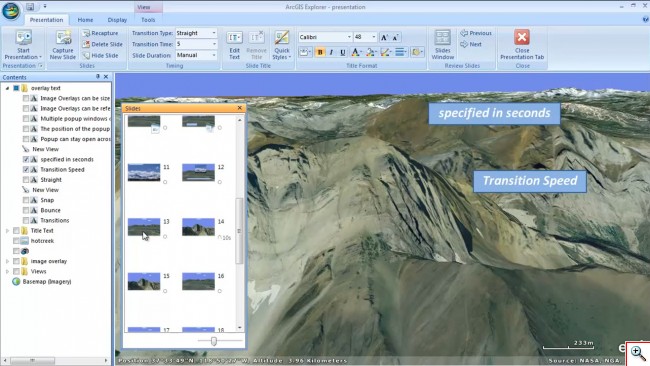Uncheck the Transition Speed overlay checkbox
This screenshot has width=650, height=366.
(x=26, y=170)
